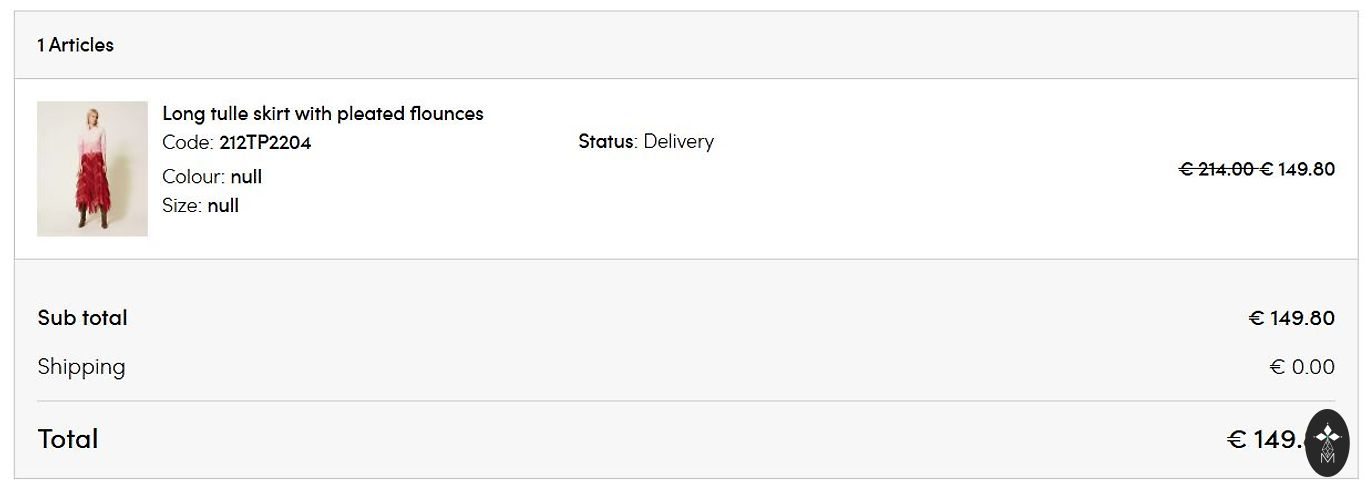Click the Size label
The width and height of the screenshot is (1366, 493).
181,206
